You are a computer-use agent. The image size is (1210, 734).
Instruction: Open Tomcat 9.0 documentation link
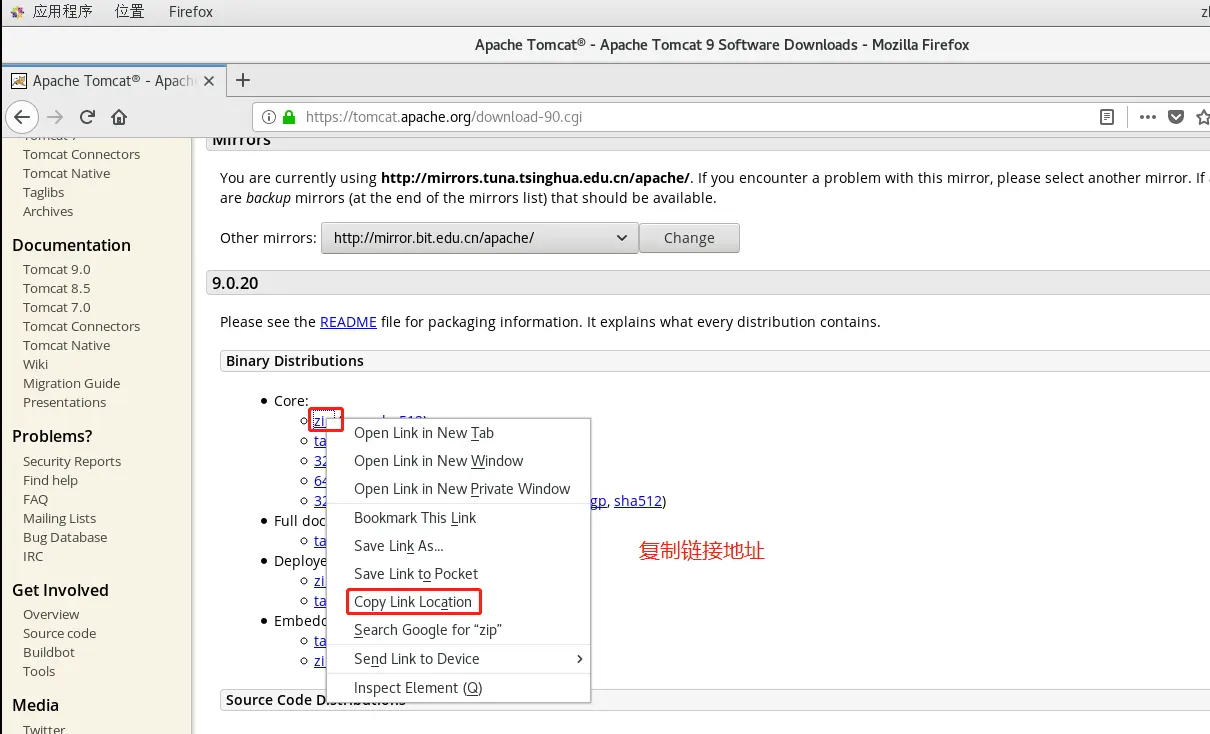56,269
